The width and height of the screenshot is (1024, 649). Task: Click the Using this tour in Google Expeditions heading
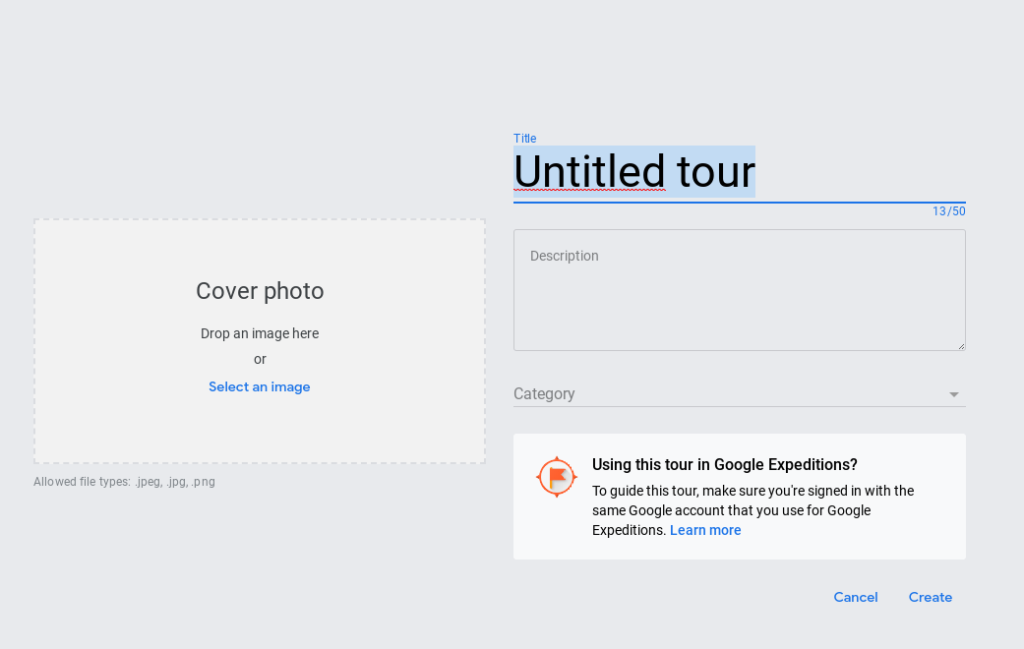724,464
